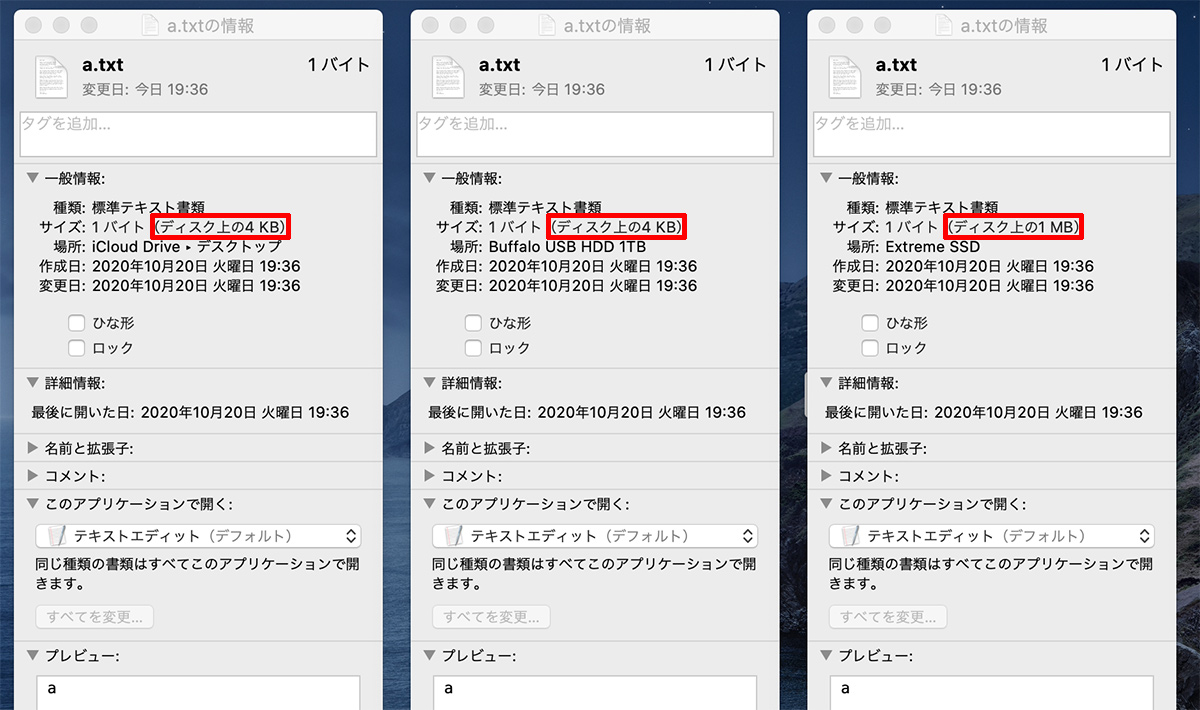Check the ロック checkbox in the Buffalo USB HDD window
Screen dimensions: 1200x710
[473, 348]
